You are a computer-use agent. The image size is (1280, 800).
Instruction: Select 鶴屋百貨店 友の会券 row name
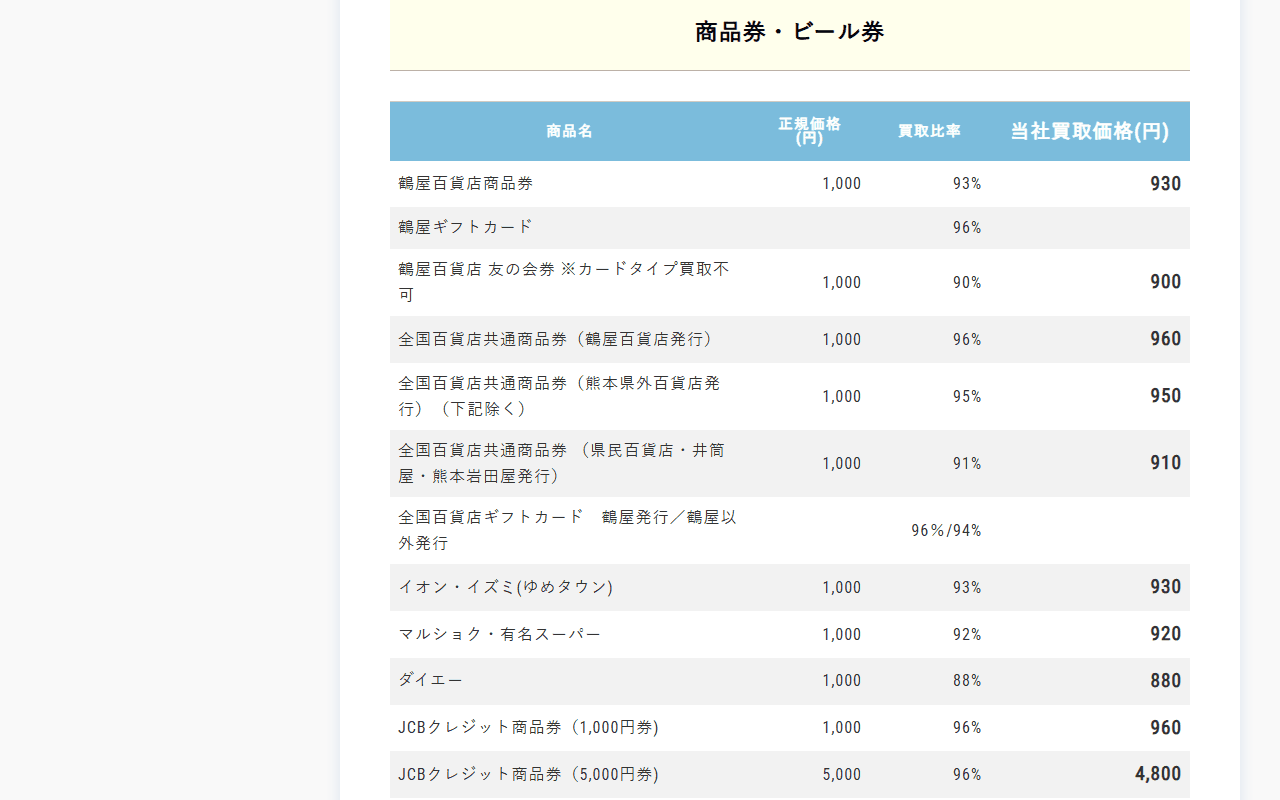(564, 282)
